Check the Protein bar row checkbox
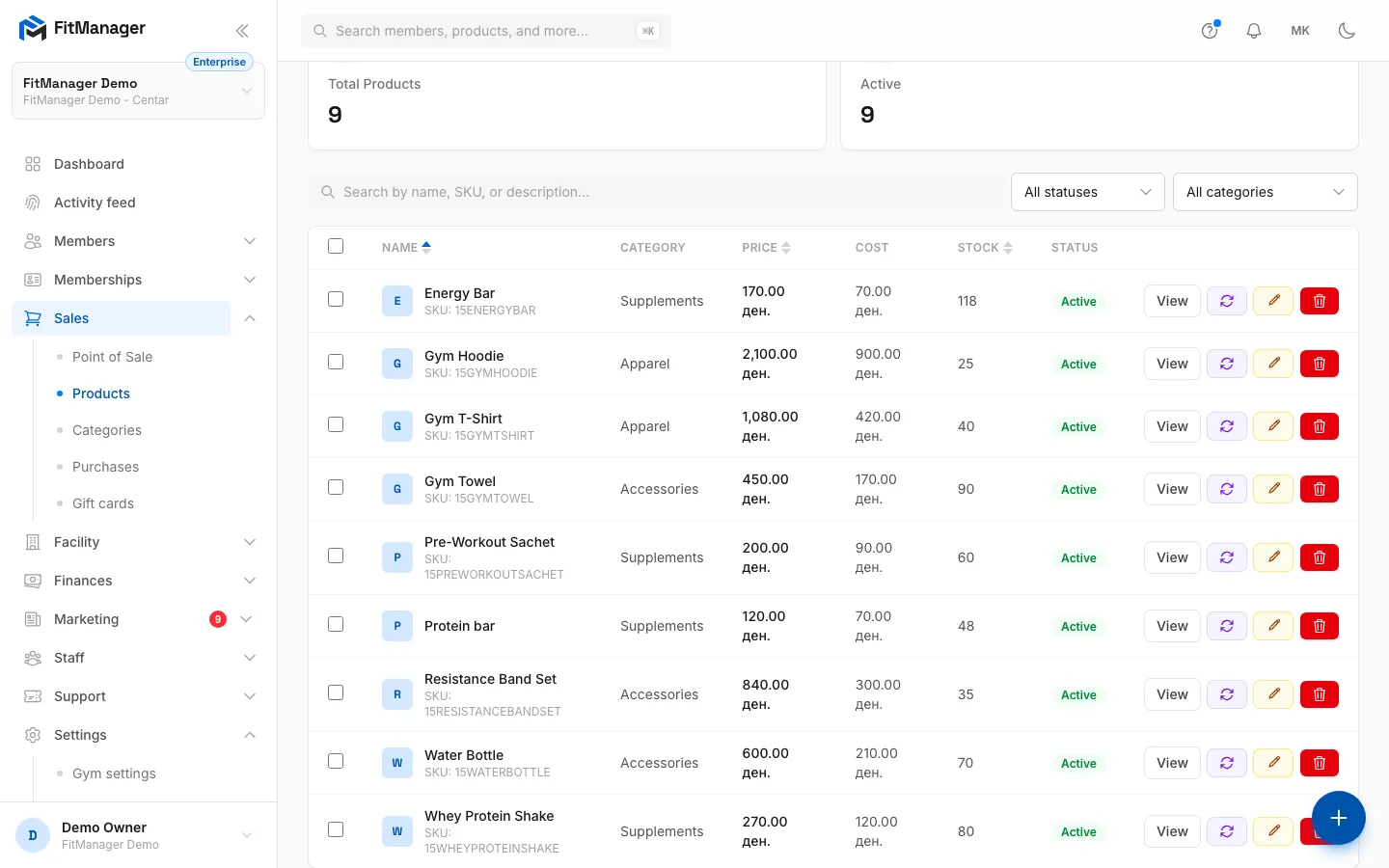The width and height of the screenshot is (1389, 868). click(x=336, y=624)
